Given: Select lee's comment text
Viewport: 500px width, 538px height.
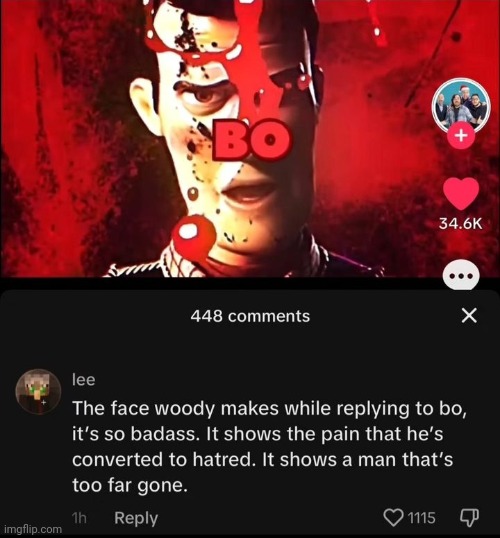Looking at the screenshot, I should tap(269, 446).
